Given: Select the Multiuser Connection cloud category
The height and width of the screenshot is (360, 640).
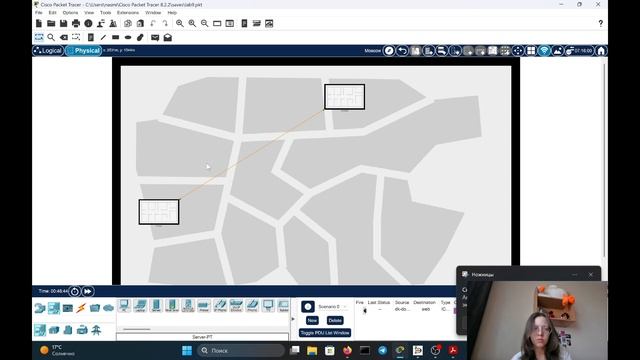Looking at the screenshot, I should point(108,308).
